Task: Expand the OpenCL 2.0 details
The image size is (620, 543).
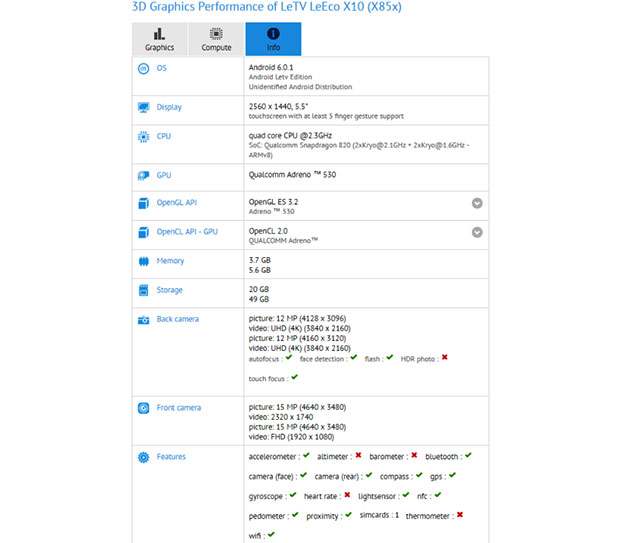Action: [x=477, y=232]
